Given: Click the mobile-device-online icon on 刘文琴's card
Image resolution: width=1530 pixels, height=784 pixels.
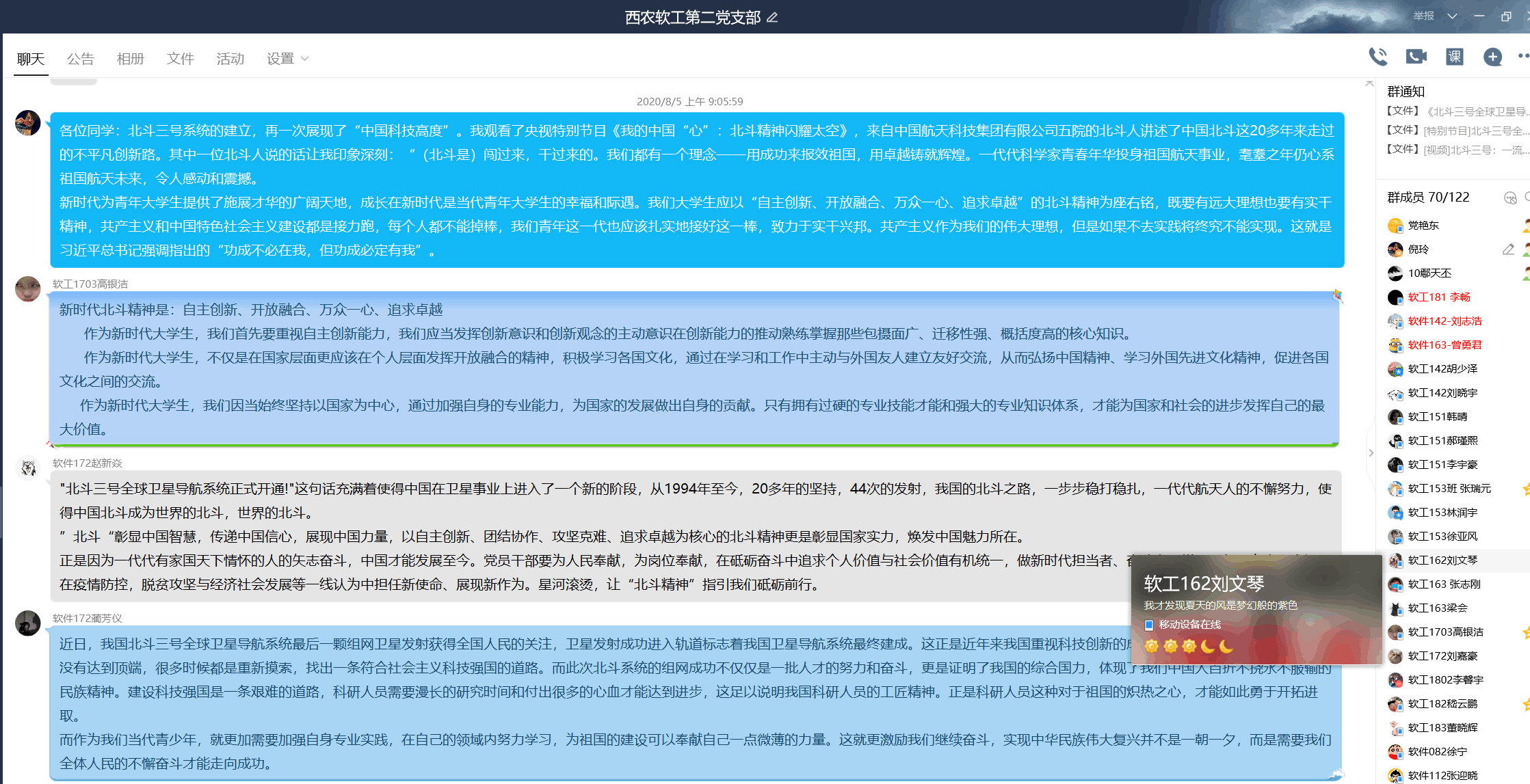Looking at the screenshot, I should click(x=1148, y=625).
